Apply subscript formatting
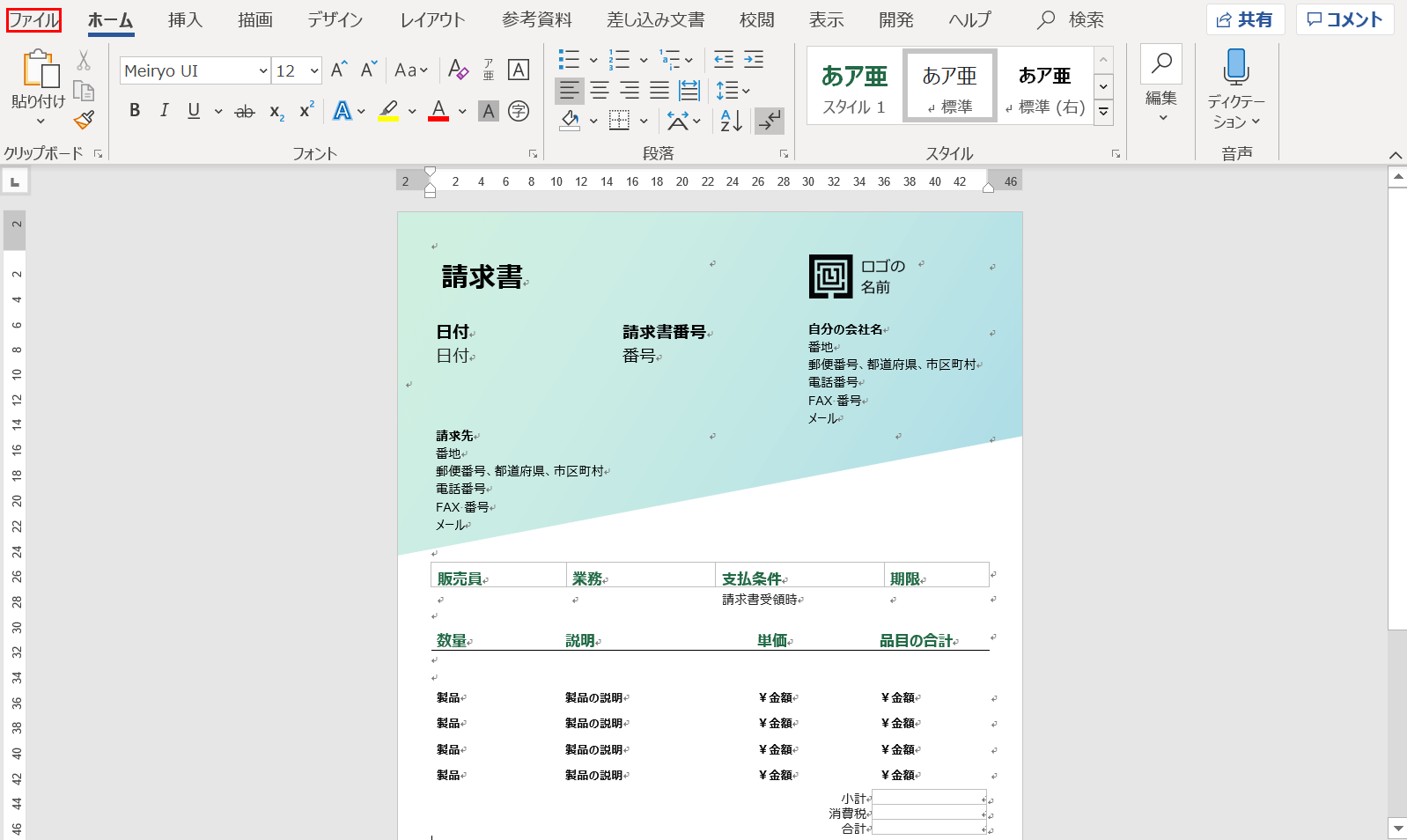 pyautogui.click(x=276, y=111)
